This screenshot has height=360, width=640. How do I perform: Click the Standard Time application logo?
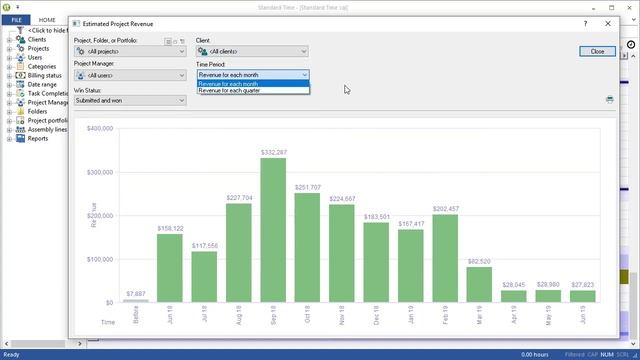point(6,7)
